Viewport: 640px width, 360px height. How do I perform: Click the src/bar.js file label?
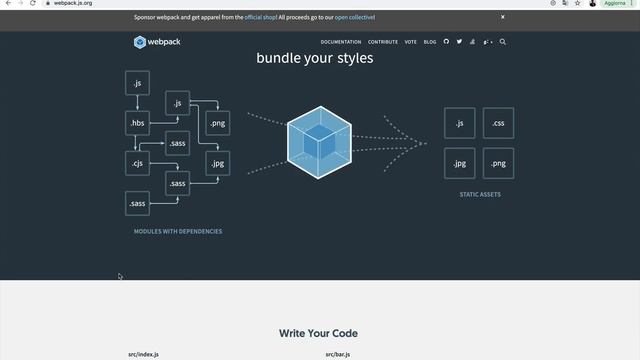point(338,354)
